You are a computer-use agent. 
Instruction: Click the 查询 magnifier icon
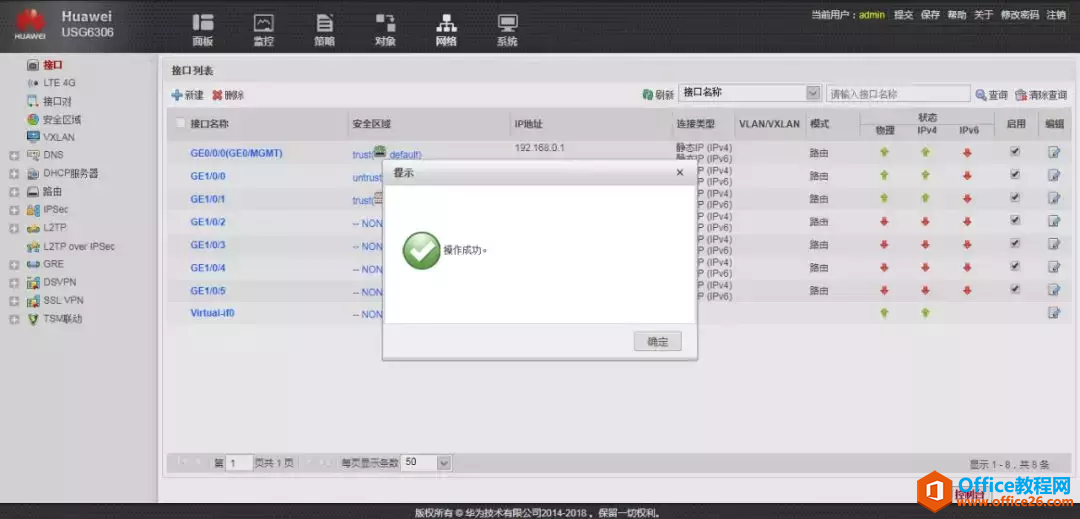(x=981, y=94)
